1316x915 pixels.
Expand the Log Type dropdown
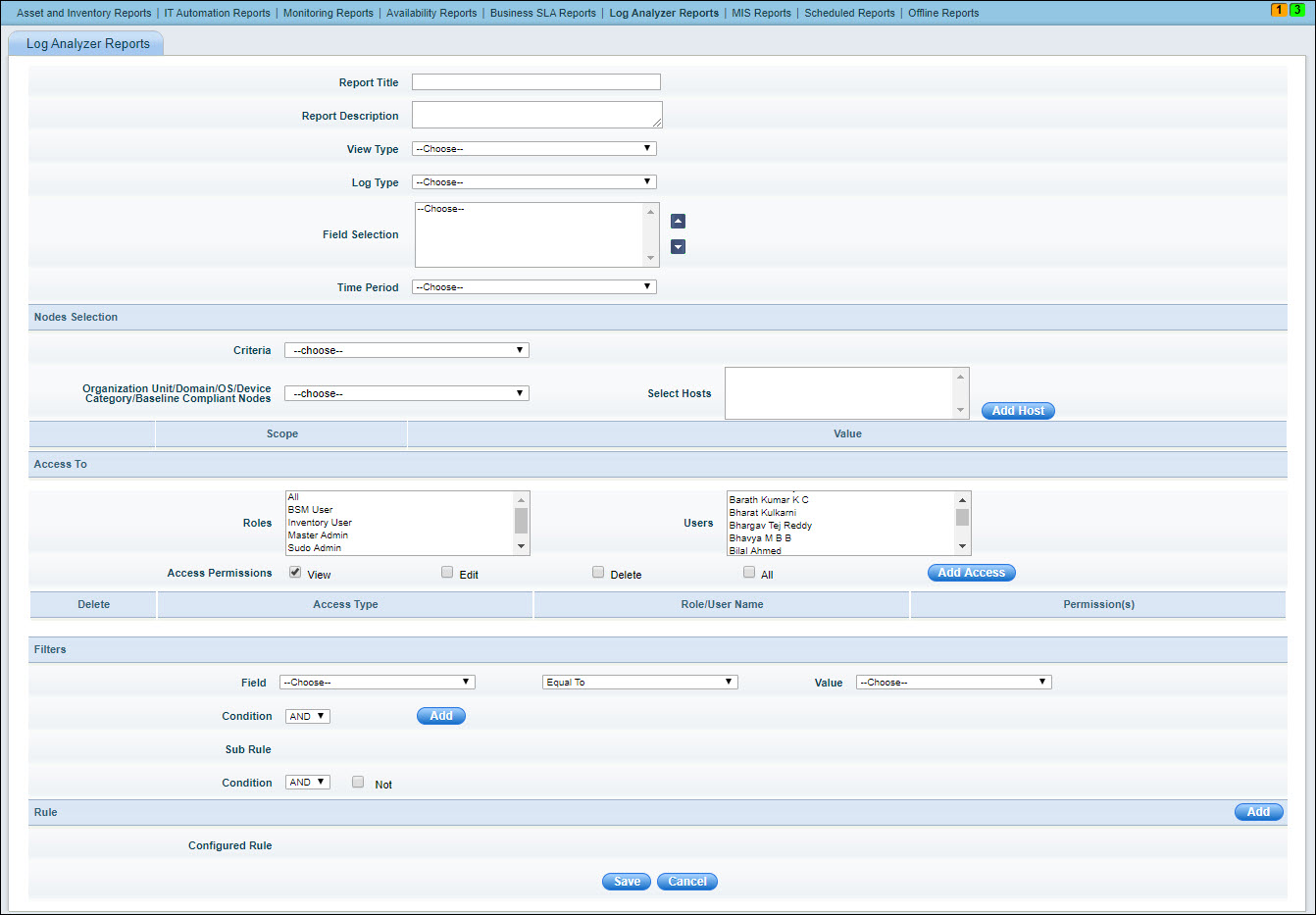point(533,182)
